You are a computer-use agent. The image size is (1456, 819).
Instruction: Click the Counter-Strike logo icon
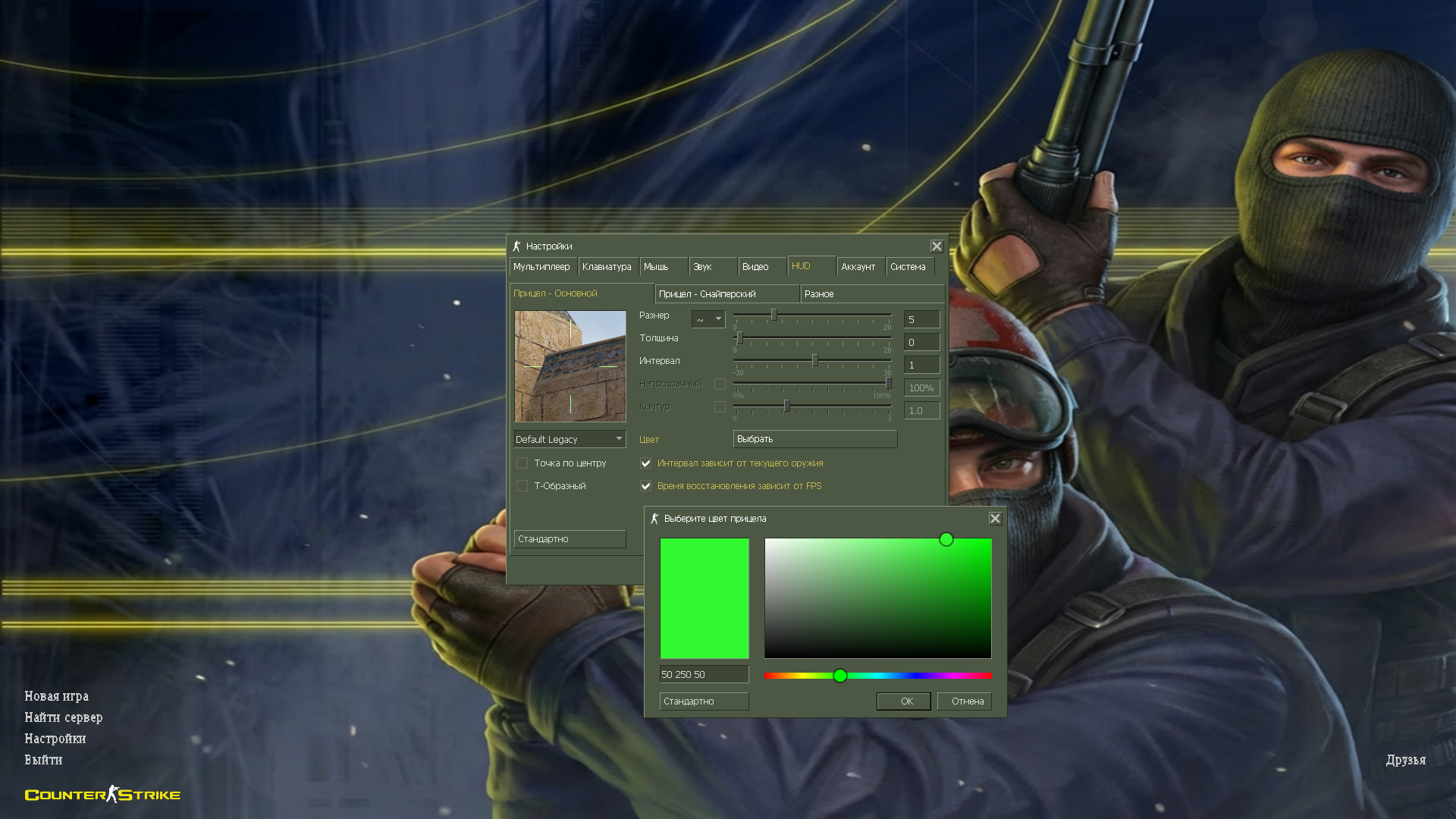pos(102,794)
